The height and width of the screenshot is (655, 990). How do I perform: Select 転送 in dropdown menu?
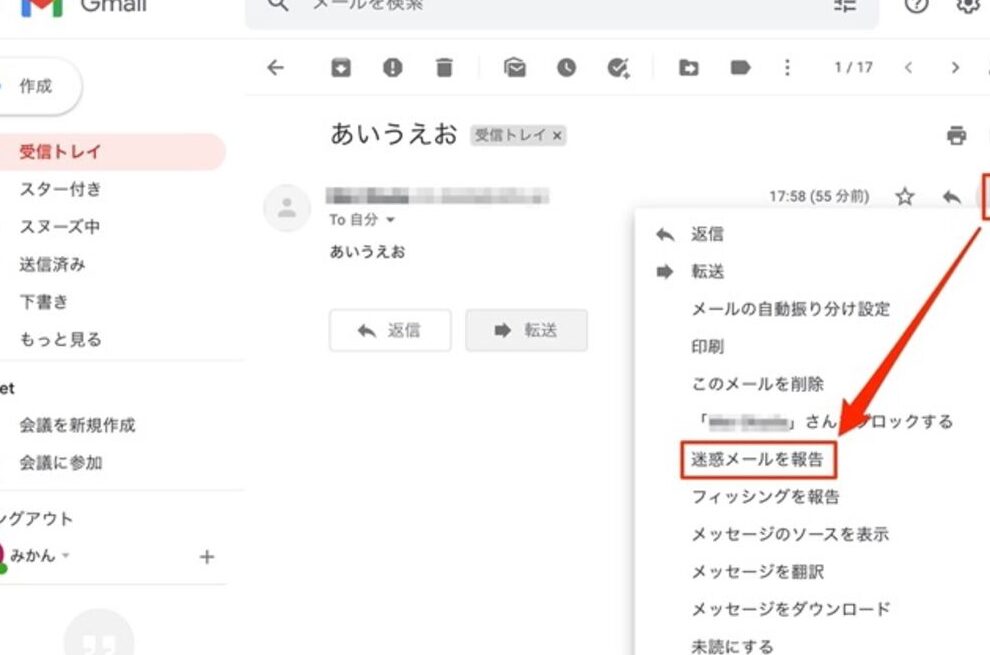pyautogui.click(x=707, y=272)
